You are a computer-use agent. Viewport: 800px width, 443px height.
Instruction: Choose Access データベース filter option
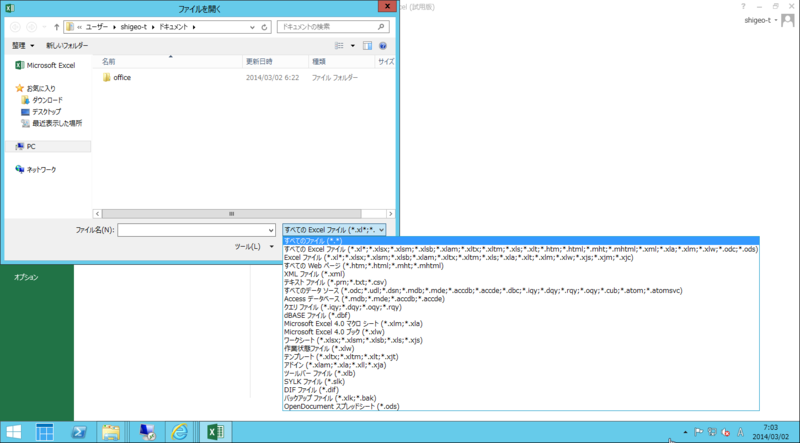[521, 299]
